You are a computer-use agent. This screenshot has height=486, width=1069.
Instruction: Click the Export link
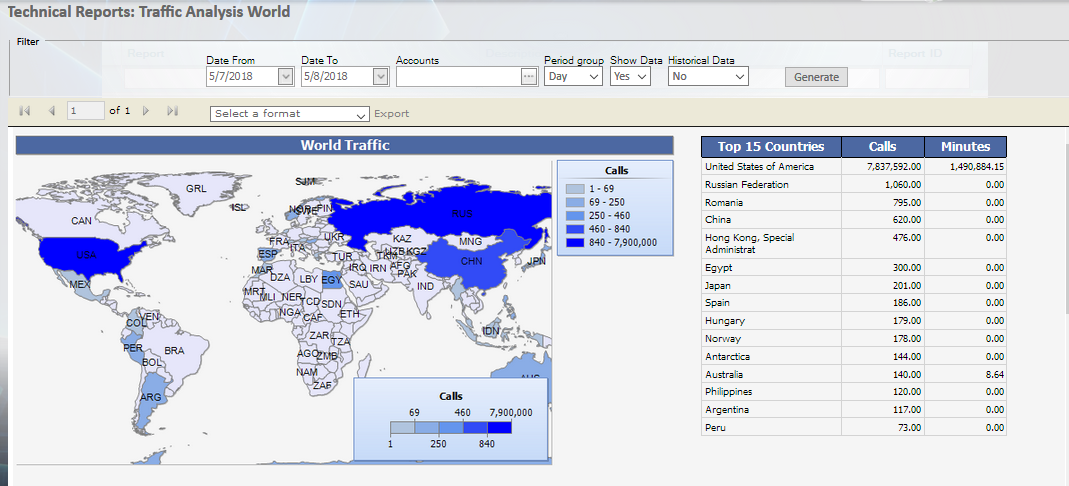pos(391,114)
